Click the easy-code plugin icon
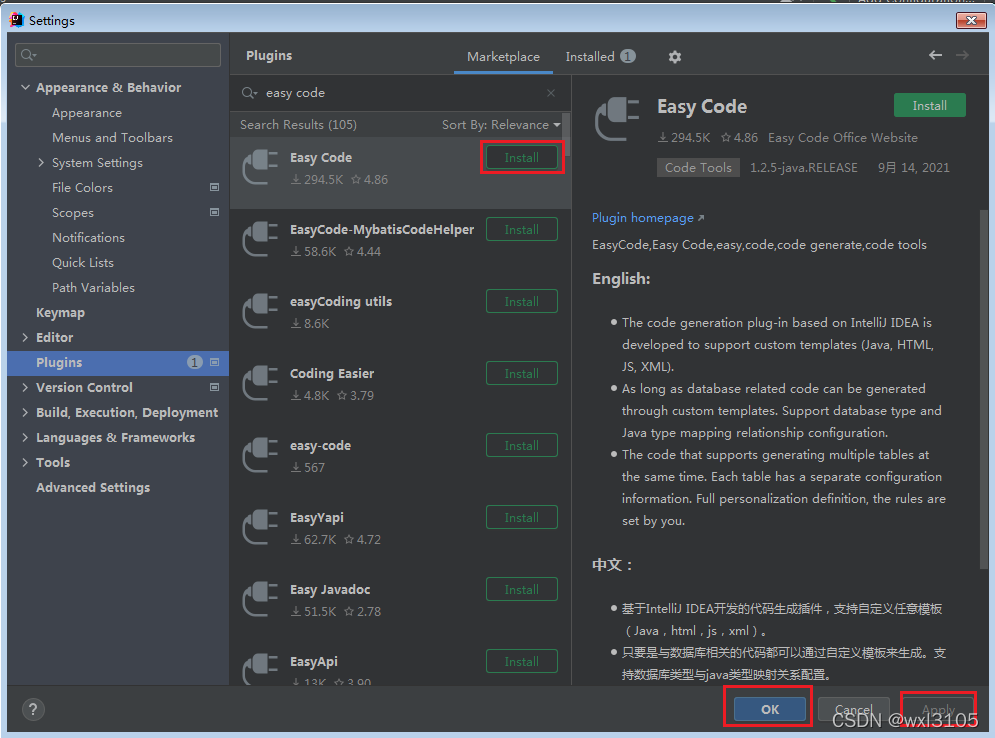995x738 pixels. pos(260,455)
